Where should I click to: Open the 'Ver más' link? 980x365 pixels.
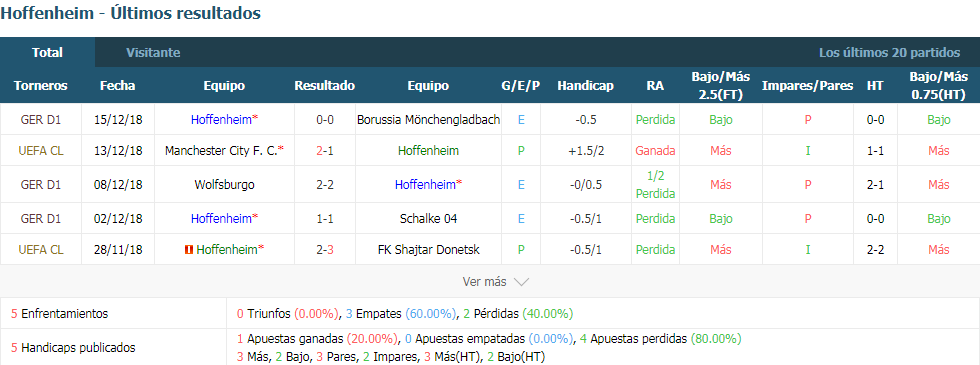coord(484,282)
